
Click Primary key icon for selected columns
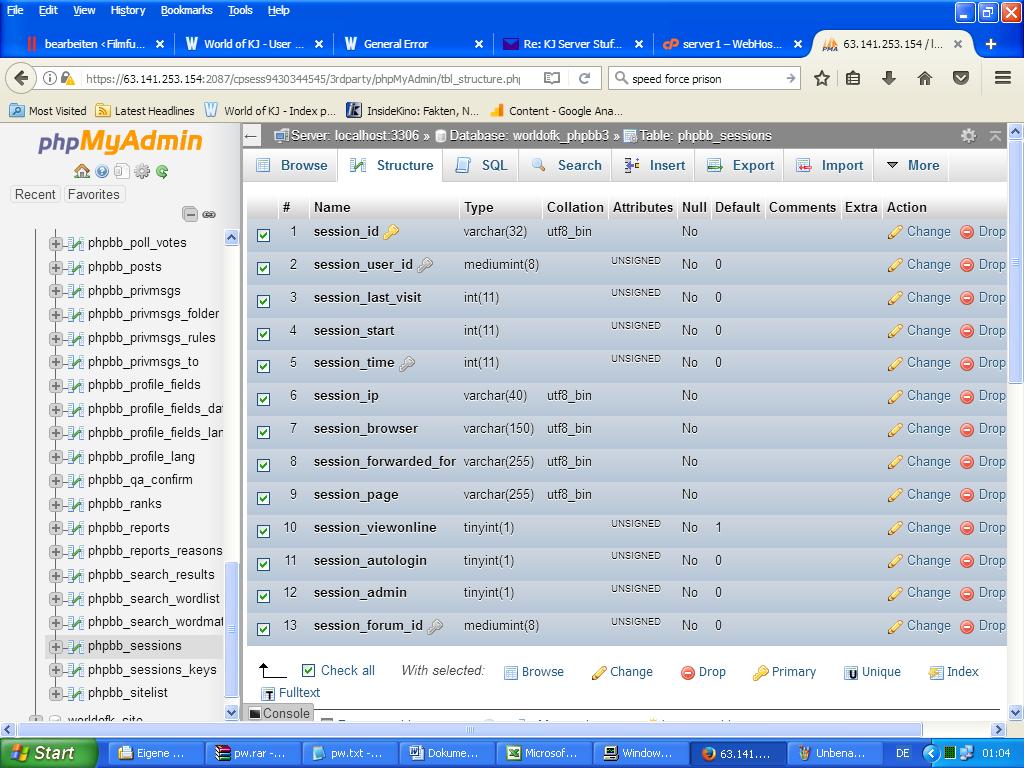click(x=784, y=672)
